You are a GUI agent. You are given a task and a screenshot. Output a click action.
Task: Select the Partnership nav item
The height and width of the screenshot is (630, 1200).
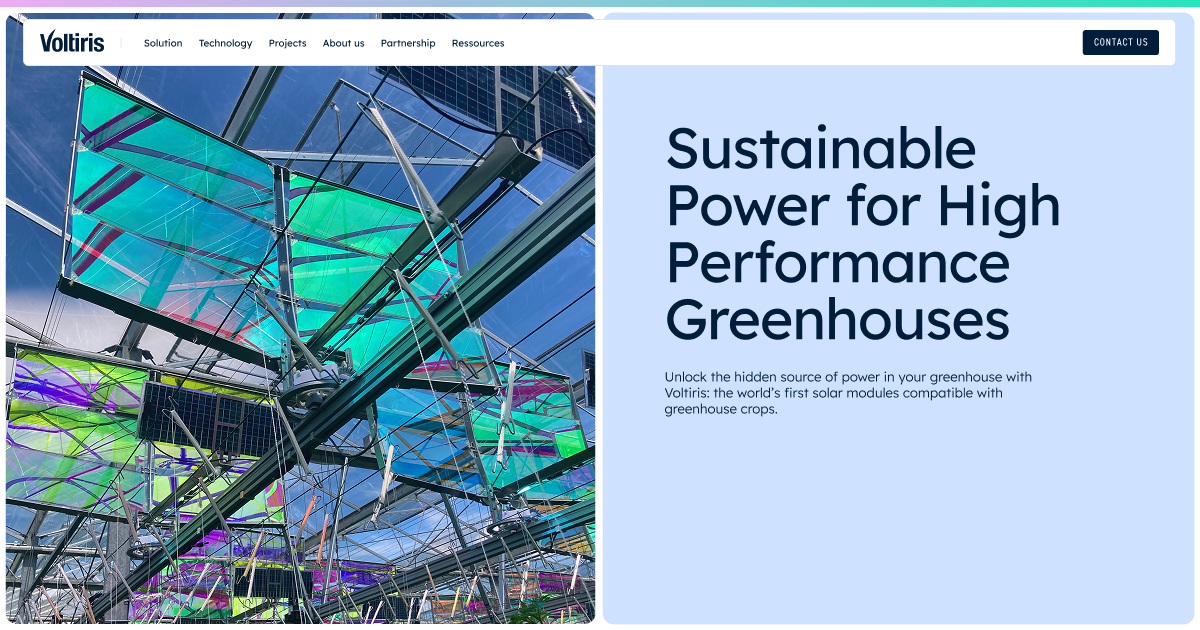click(x=408, y=43)
